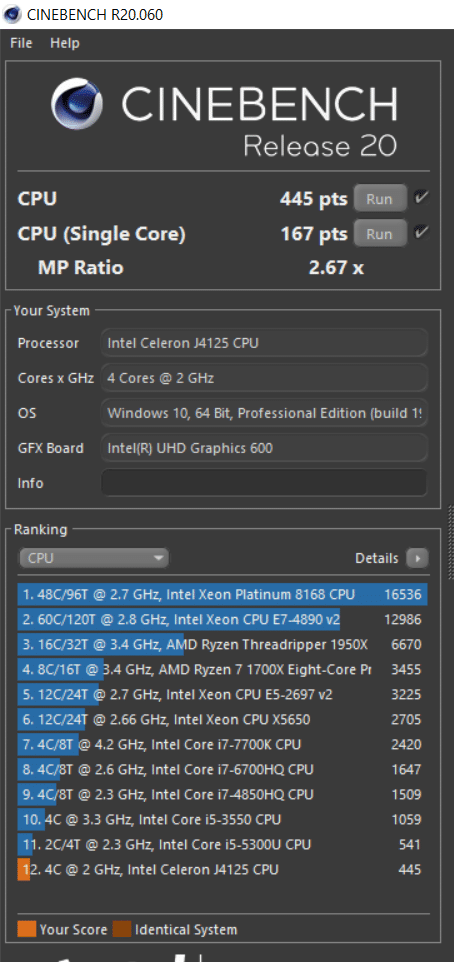
Task: Open the CPU ranking dropdown
Action: [94, 558]
